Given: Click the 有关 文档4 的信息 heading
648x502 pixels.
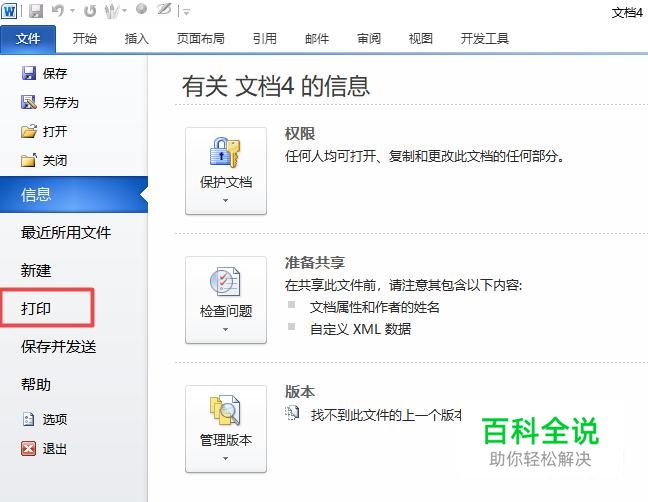Looking at the screenshot, I should 276,86.
